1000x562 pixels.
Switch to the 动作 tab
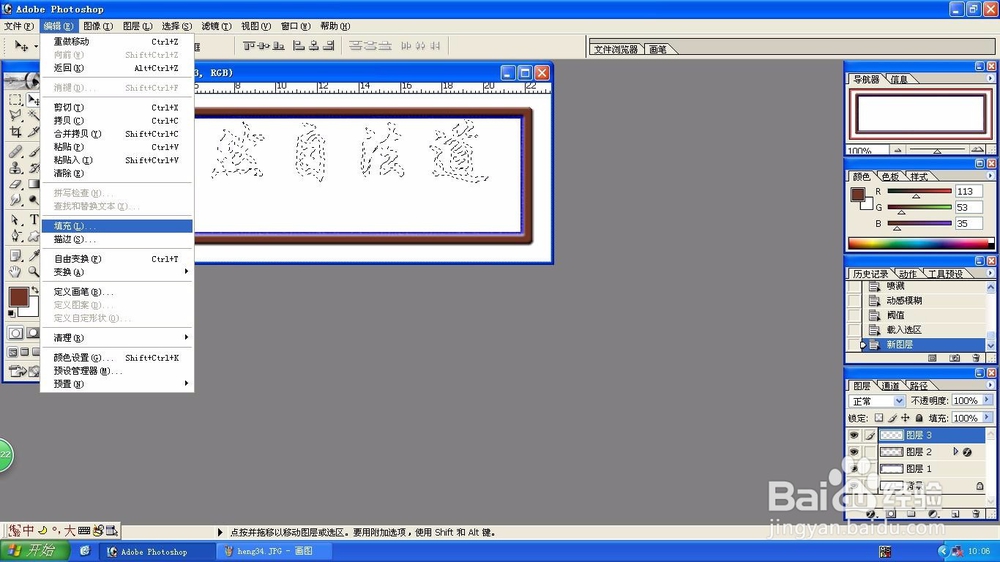(908, 274)
